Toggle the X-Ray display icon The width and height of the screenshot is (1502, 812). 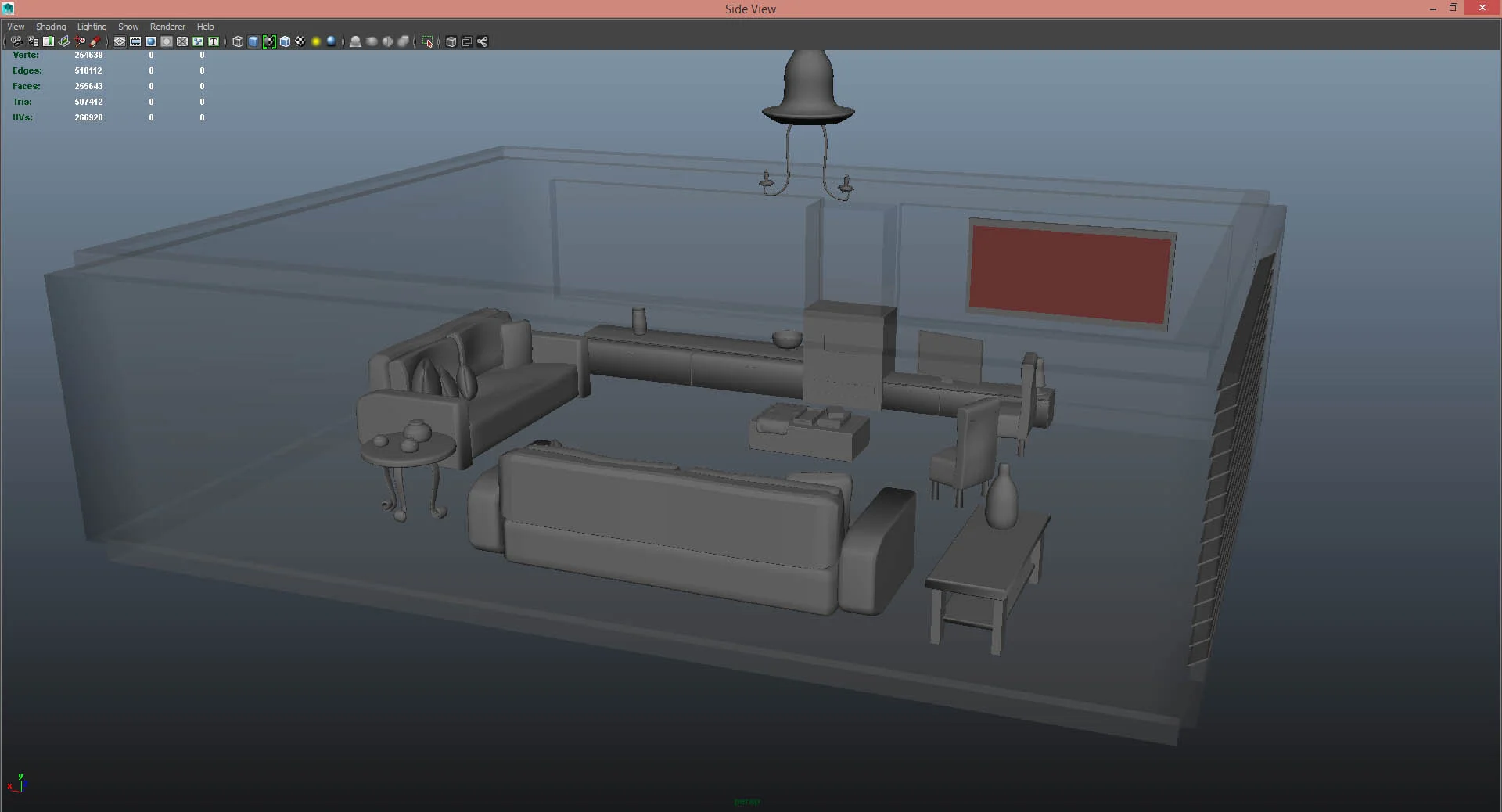tap(451, 41)
